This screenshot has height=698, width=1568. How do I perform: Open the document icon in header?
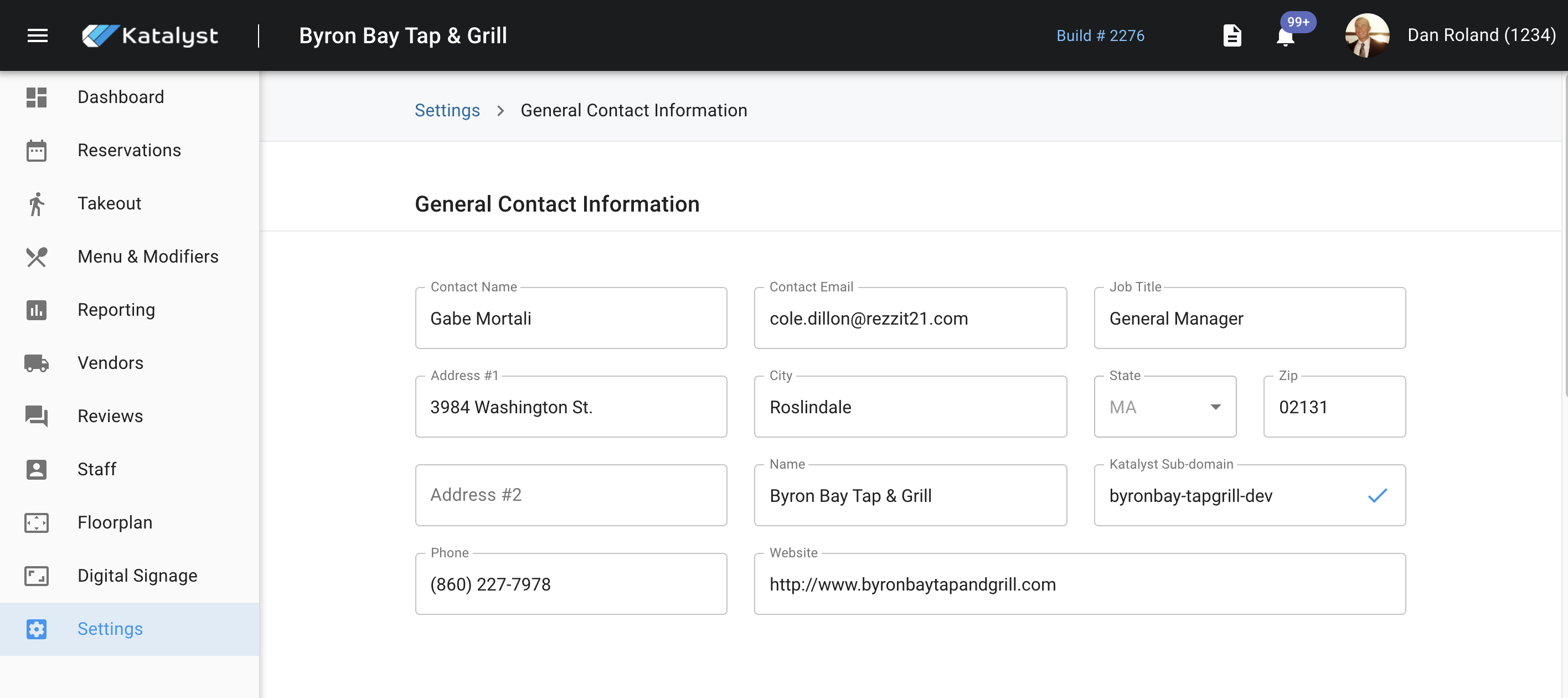[x=1232, y=35]
